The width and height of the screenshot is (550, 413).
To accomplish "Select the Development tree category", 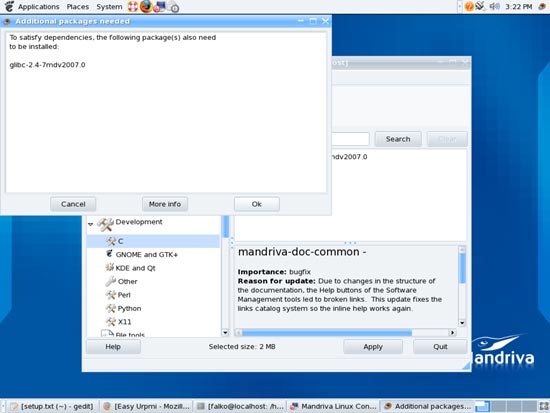I will 139,222.
